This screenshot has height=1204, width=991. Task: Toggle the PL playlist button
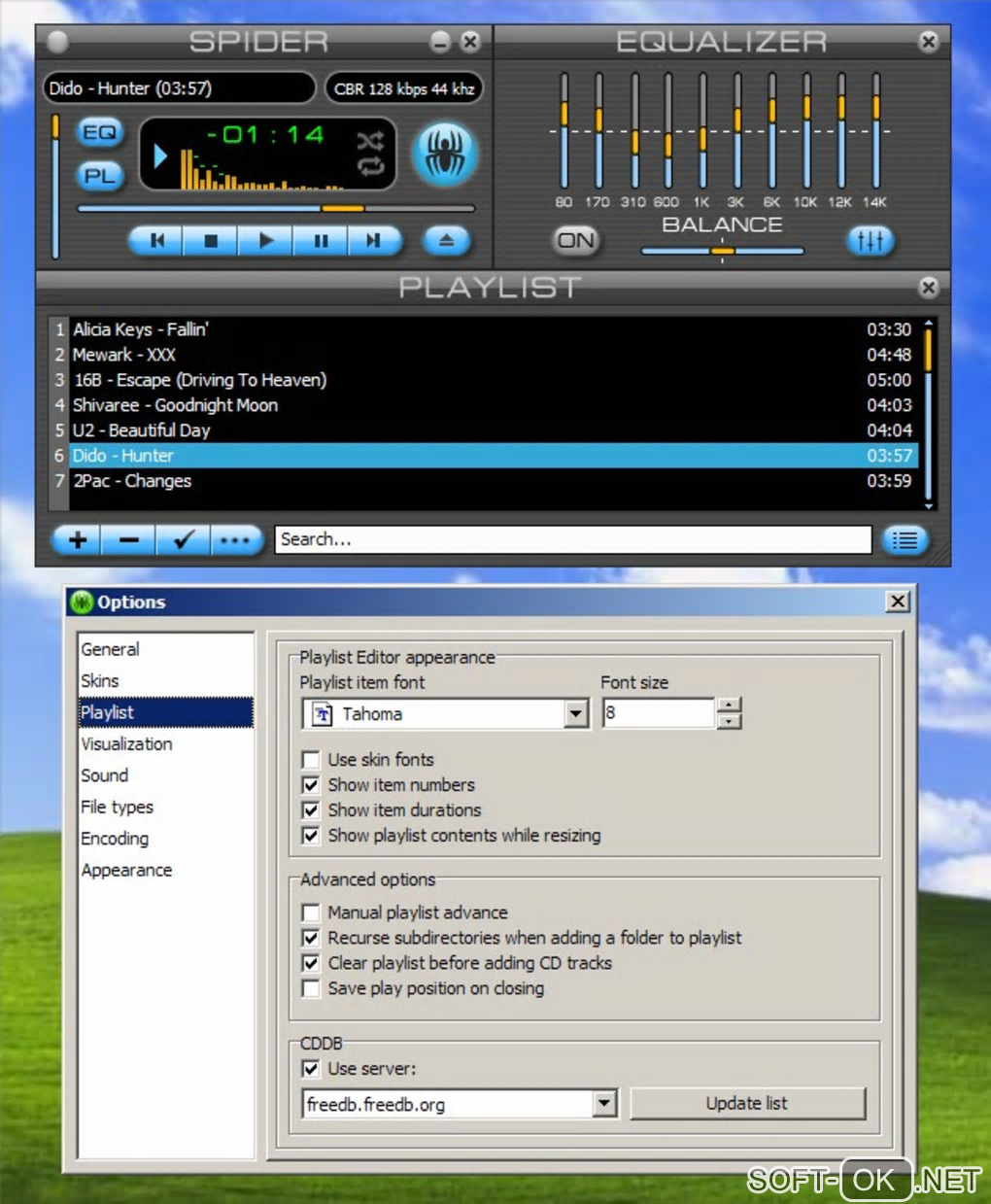(99, 176)
